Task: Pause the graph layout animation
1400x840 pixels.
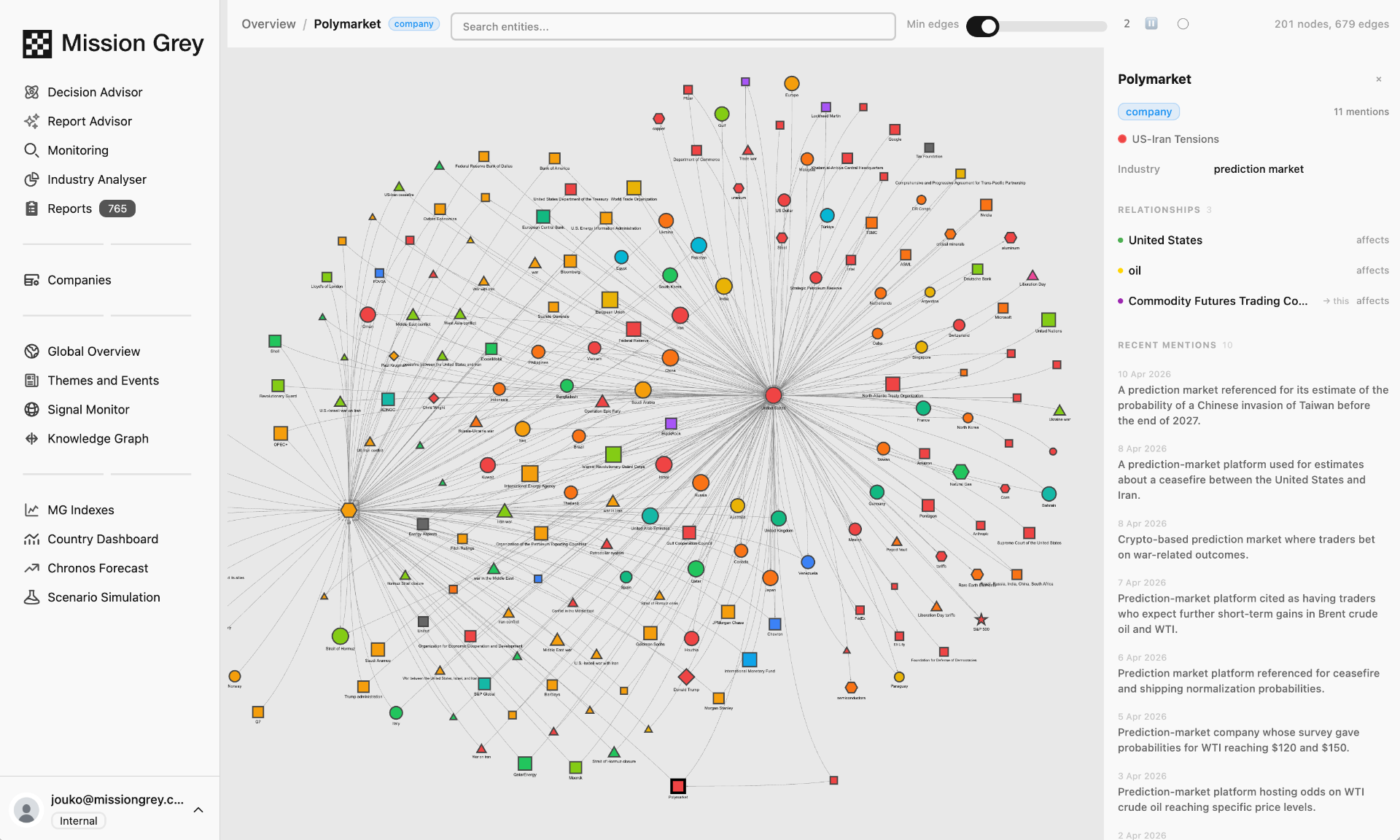Action: click(x=1151, y=24)
